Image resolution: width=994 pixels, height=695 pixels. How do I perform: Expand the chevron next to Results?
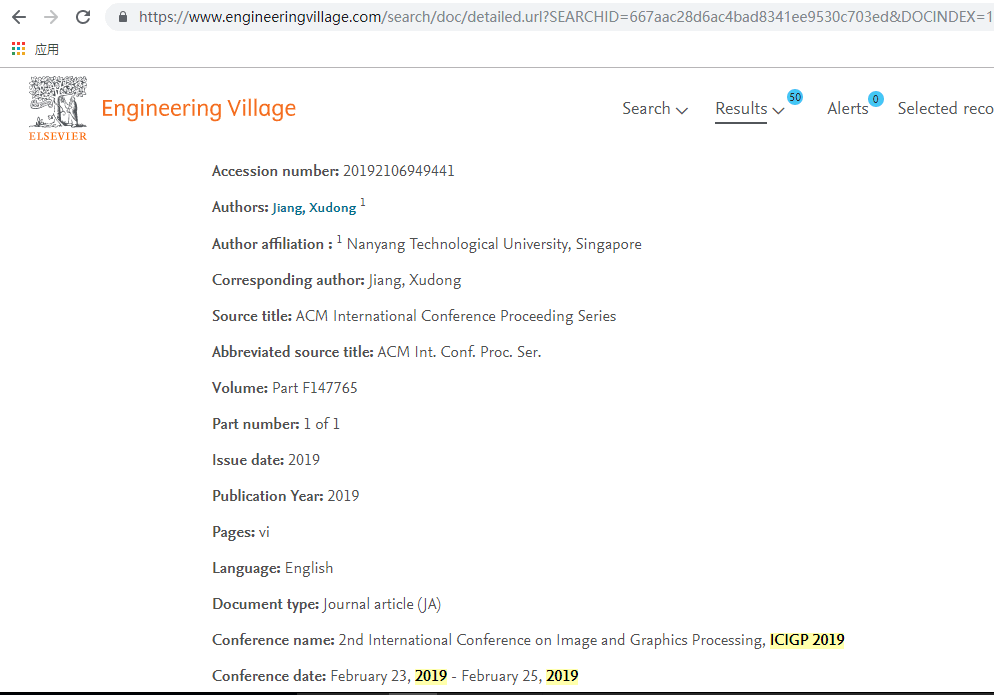tap(778, 110)
